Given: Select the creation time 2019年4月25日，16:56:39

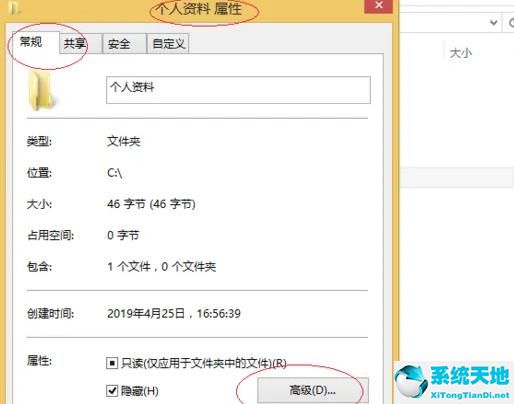Looking at the screenshot, I should [174, 313].
